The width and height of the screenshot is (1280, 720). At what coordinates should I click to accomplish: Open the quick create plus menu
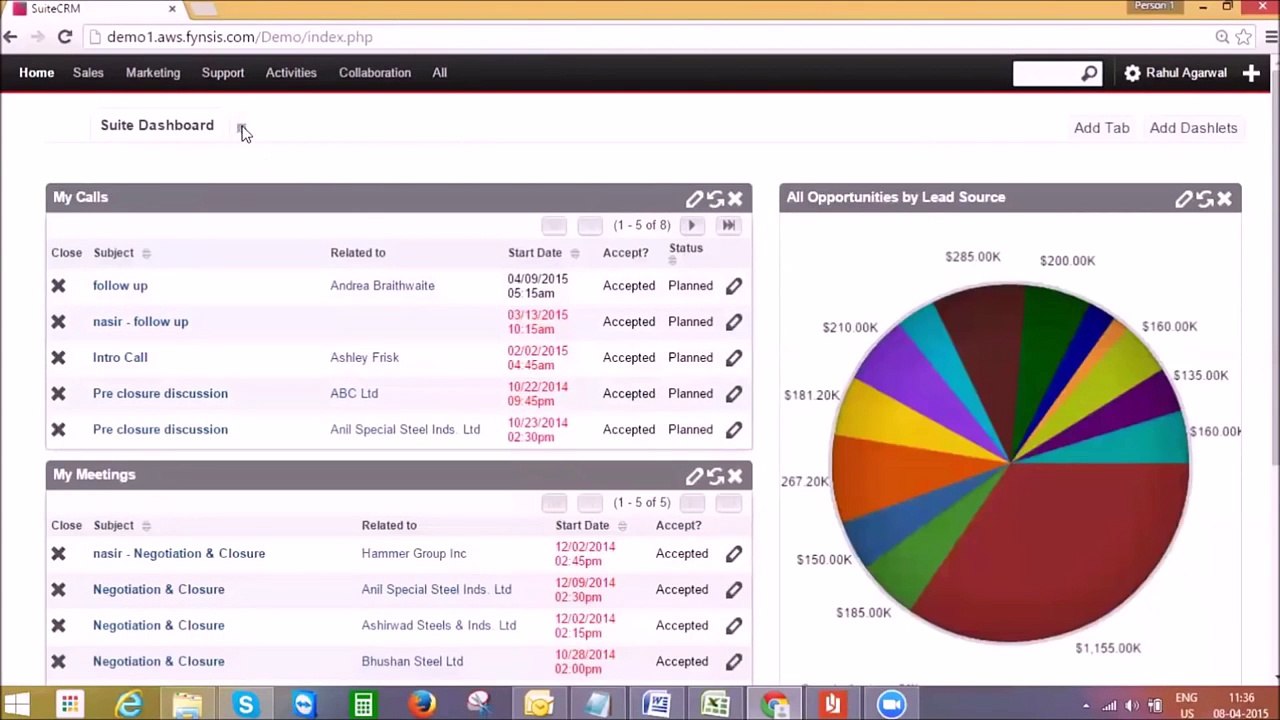(1251, 73)
